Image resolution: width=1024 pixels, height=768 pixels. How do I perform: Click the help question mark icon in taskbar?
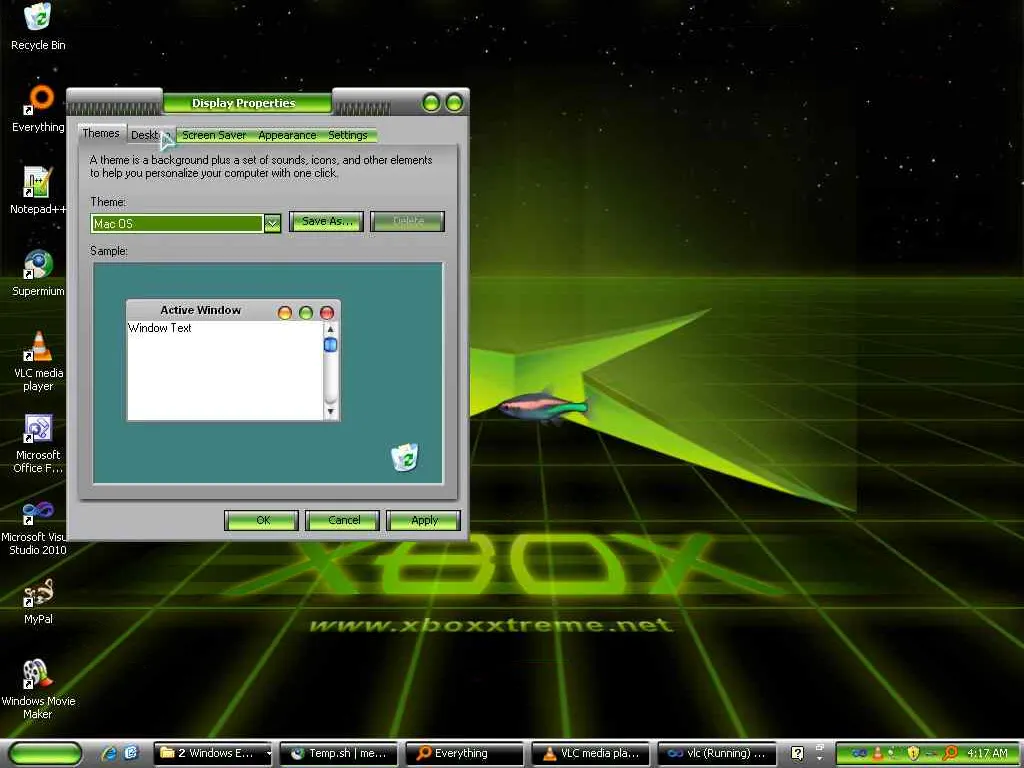(797, 754)
